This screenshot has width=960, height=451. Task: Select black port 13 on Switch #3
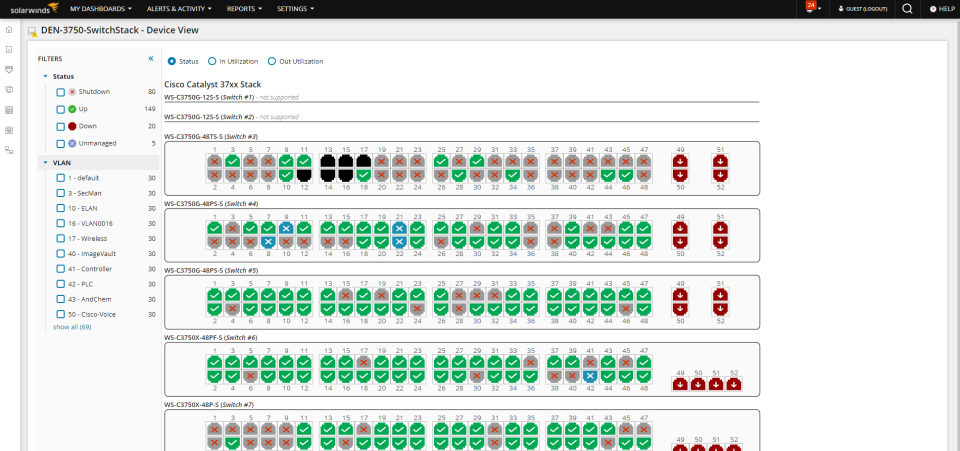[328, 161]
